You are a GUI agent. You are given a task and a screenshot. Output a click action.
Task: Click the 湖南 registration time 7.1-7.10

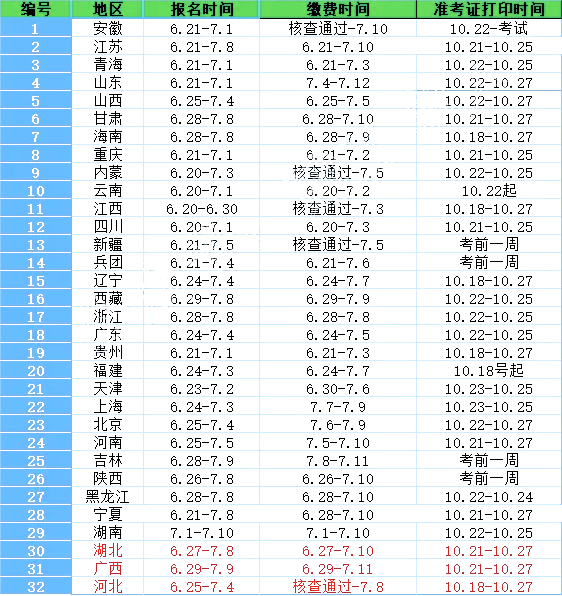(x=201, y=533)
